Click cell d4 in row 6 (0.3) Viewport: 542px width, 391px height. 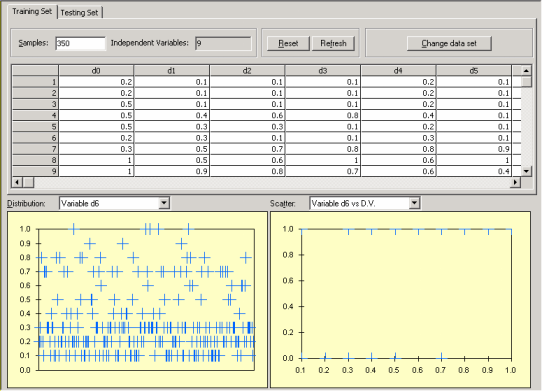click(398, 138)
